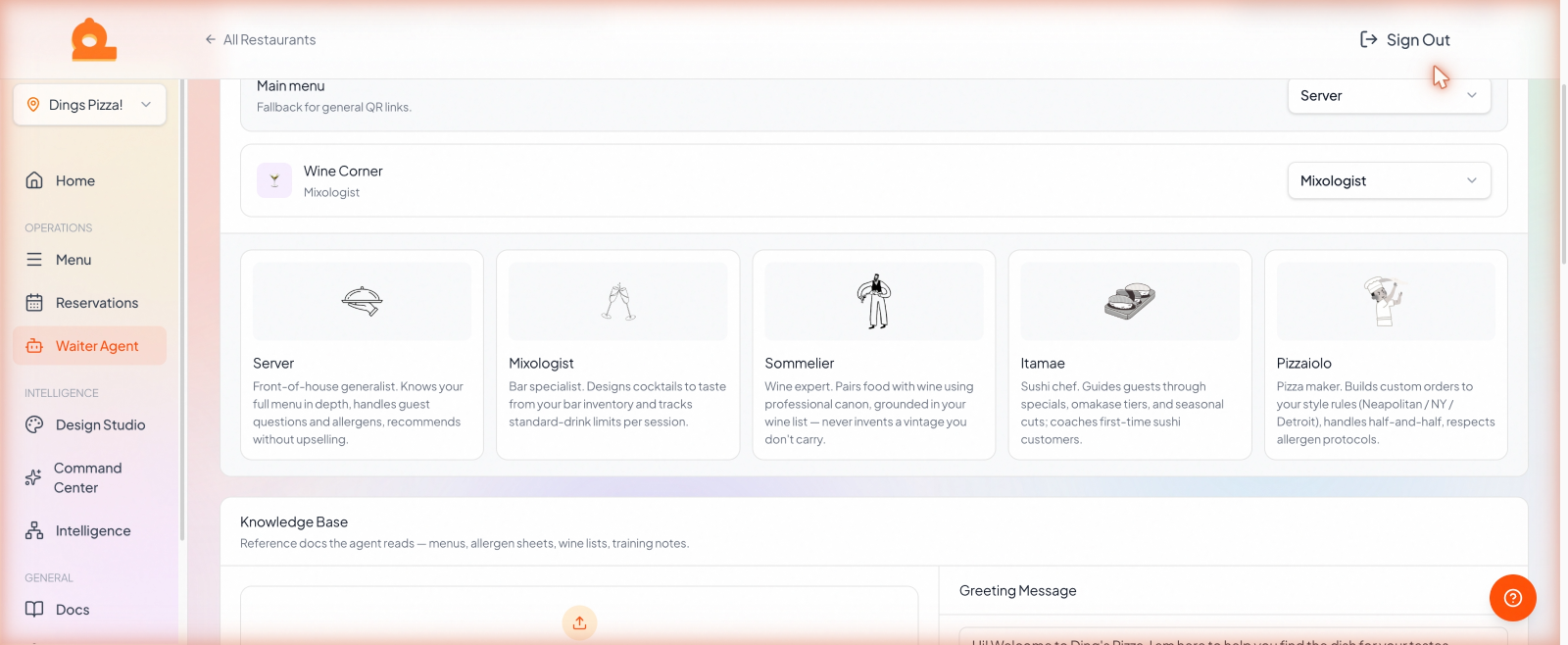Image resolution: width=1568 pixels, height=645 pixels.
Task: Select the Sommelier persona card
Action: coord(874,355)
